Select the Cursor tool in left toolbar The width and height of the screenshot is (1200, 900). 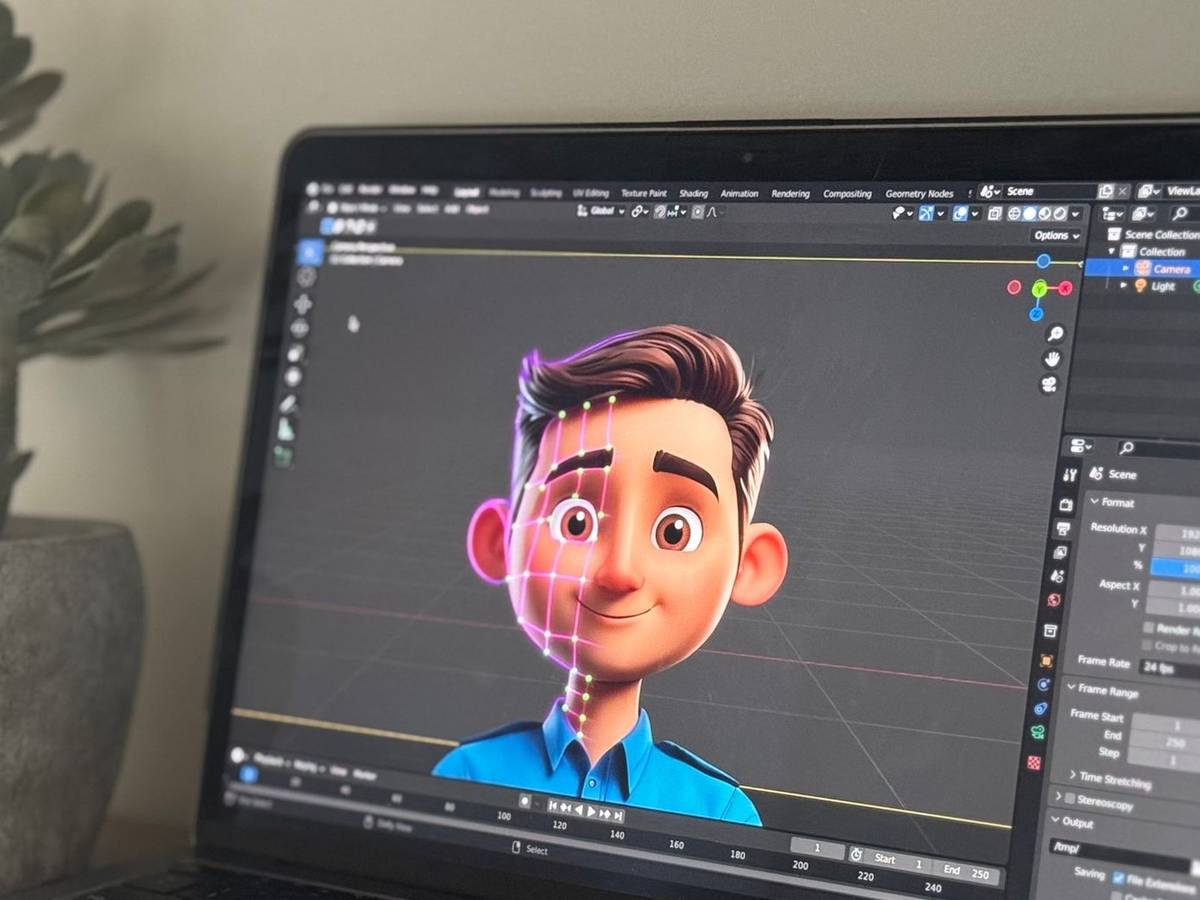pyautogui.click(x=307, y=276)
